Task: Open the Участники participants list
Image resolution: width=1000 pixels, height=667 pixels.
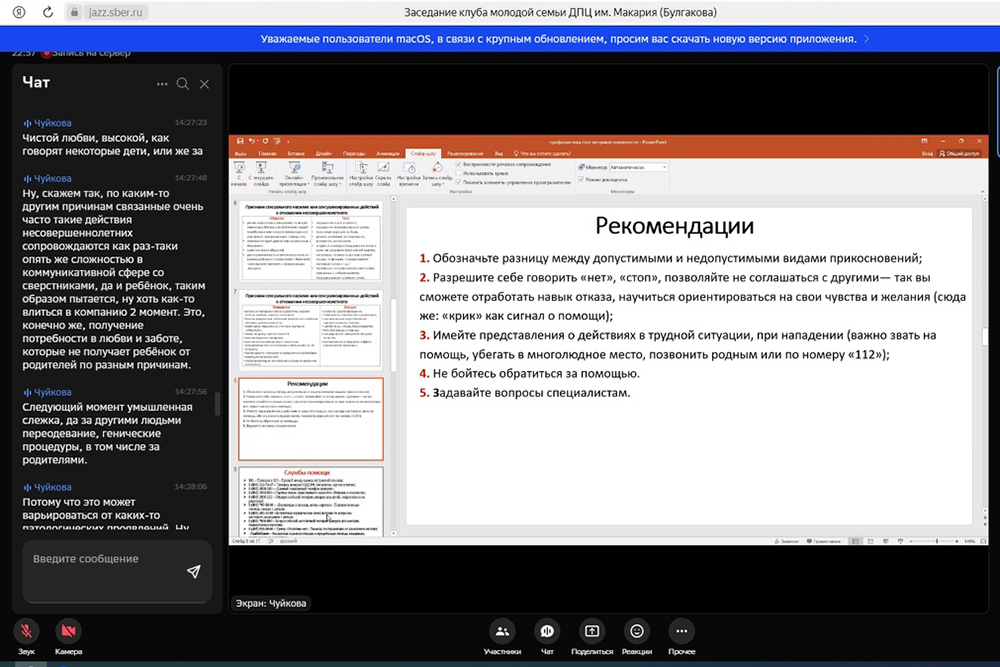Action: tap(502, 631)
